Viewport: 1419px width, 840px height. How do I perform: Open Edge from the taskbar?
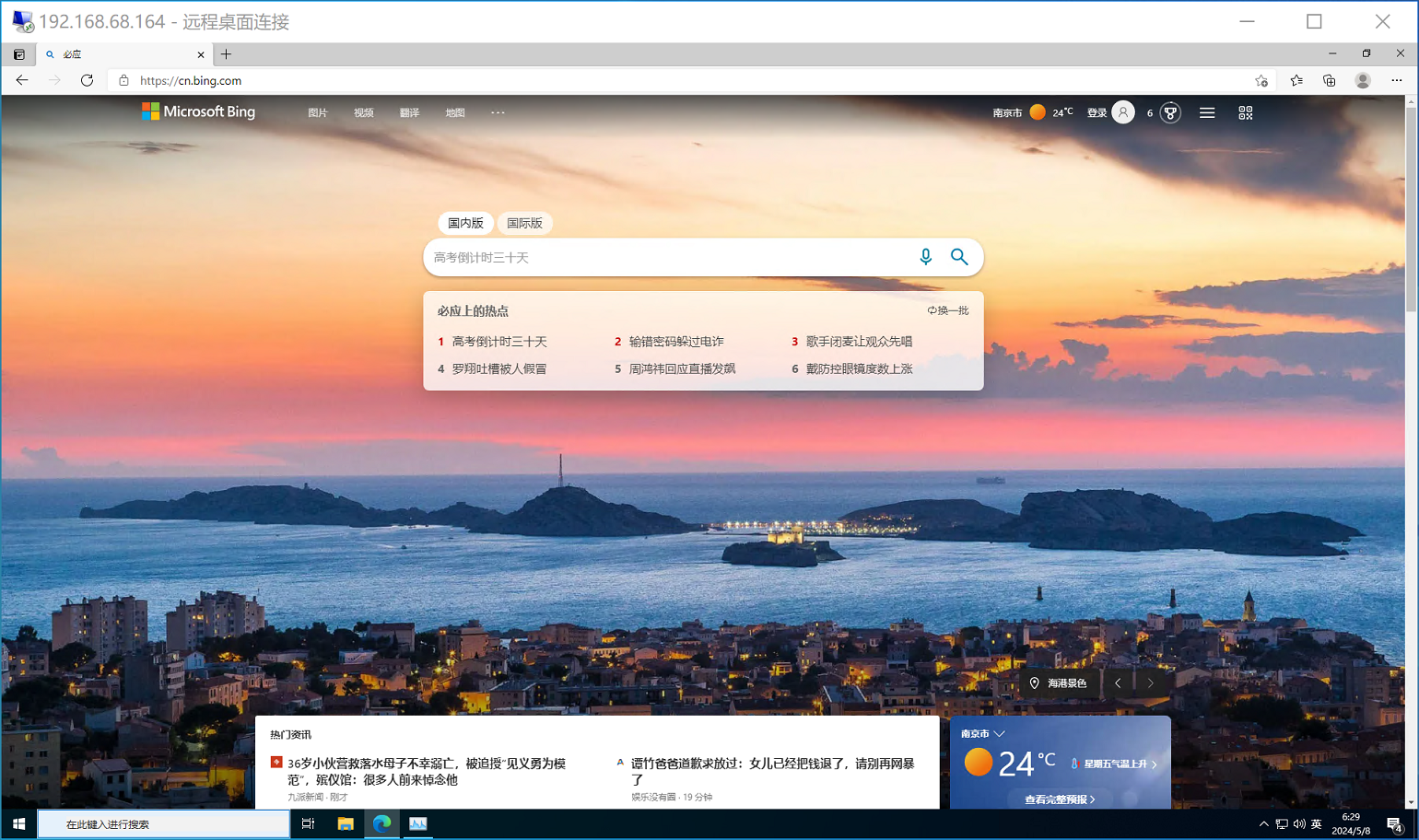(x=381, y=824)
